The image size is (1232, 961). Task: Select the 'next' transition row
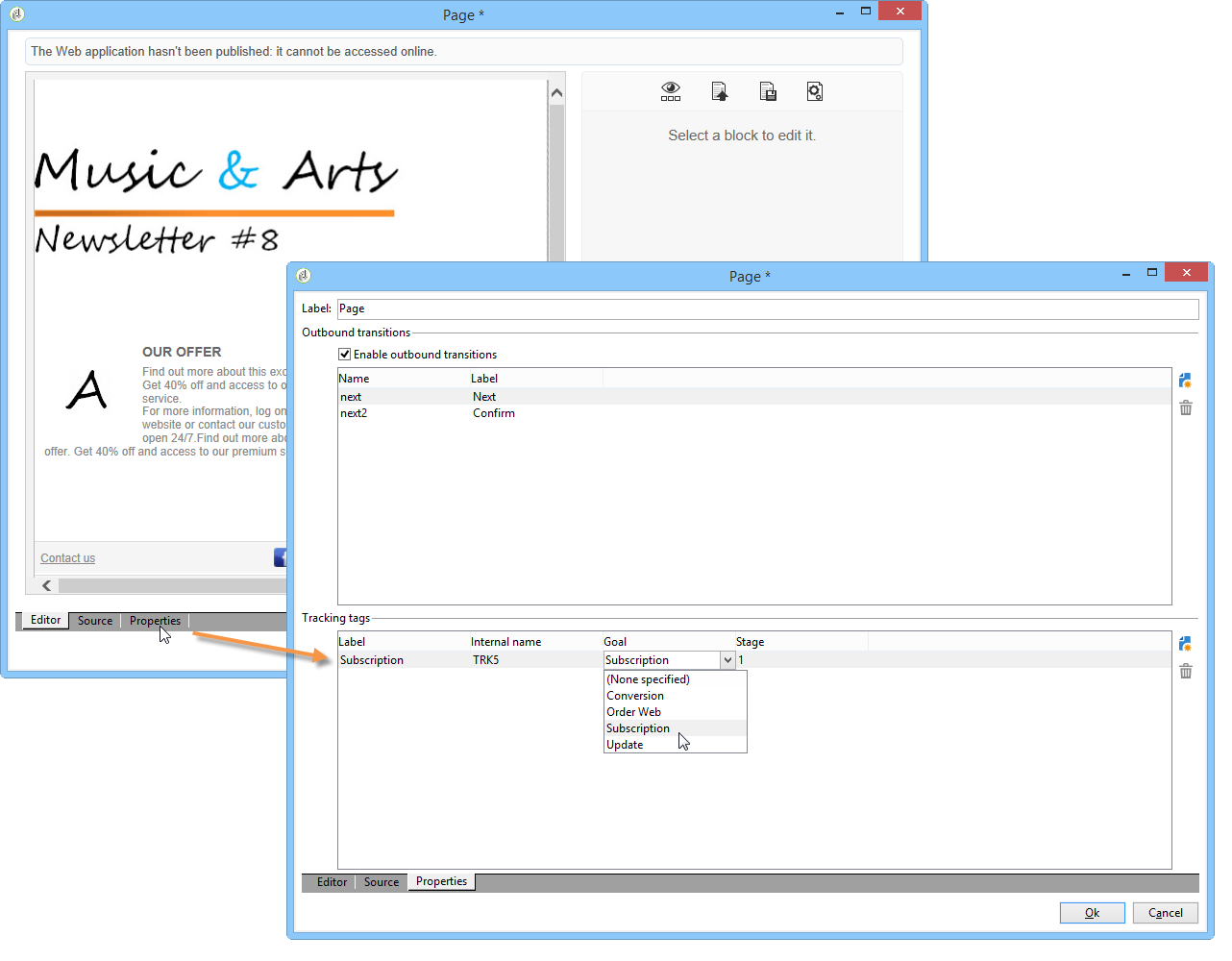pos(754,397)
